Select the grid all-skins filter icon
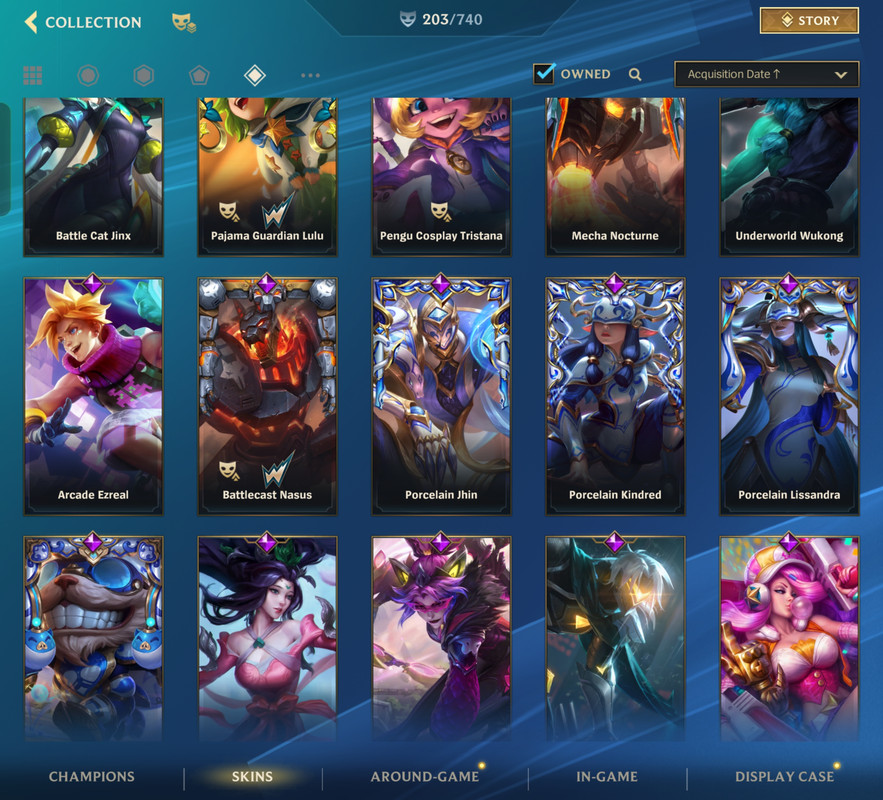 (33, 75)
